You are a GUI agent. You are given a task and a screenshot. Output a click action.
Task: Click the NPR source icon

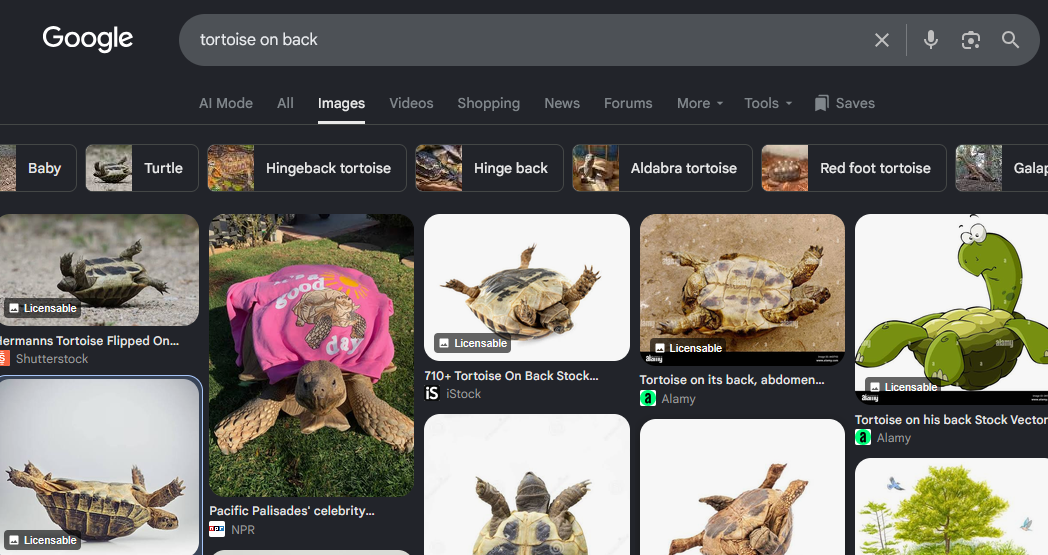tap(217, 530)
